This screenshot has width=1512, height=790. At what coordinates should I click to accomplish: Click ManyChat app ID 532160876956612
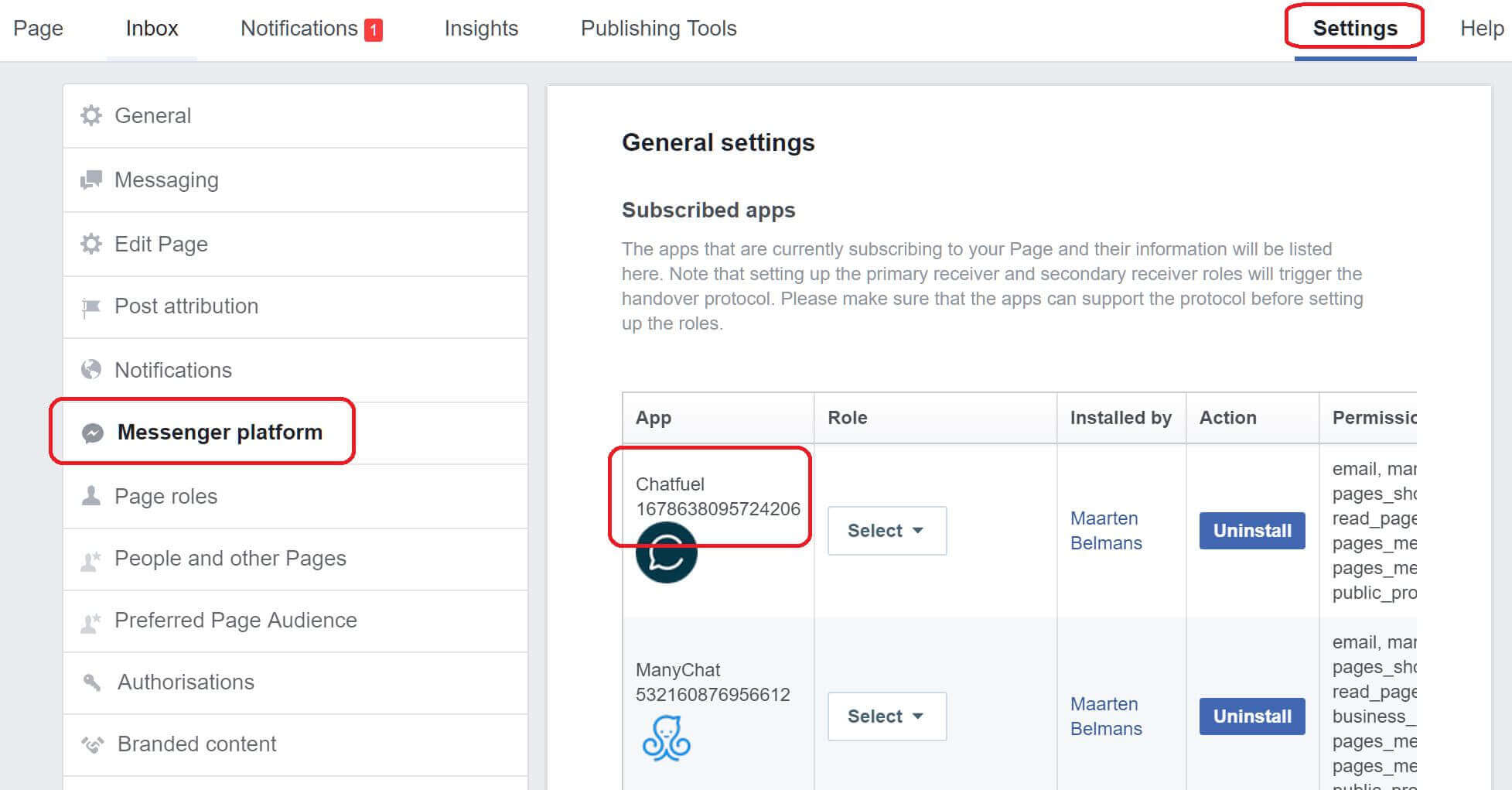713,695
